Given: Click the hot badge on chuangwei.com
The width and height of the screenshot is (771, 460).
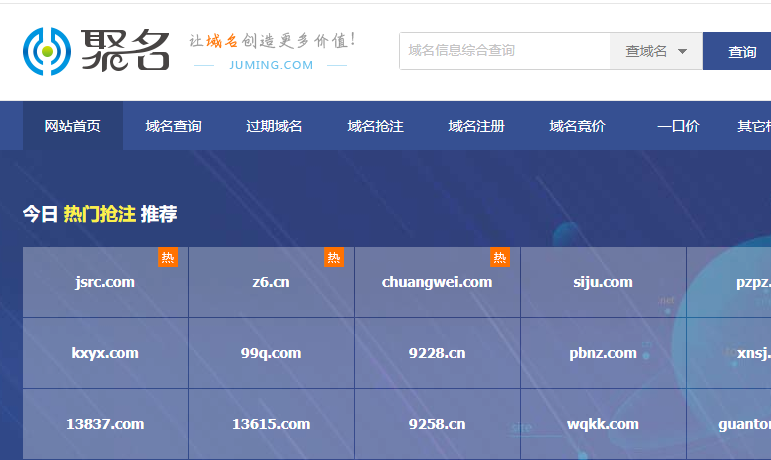Looking at the screenshot, I should 499,258.
